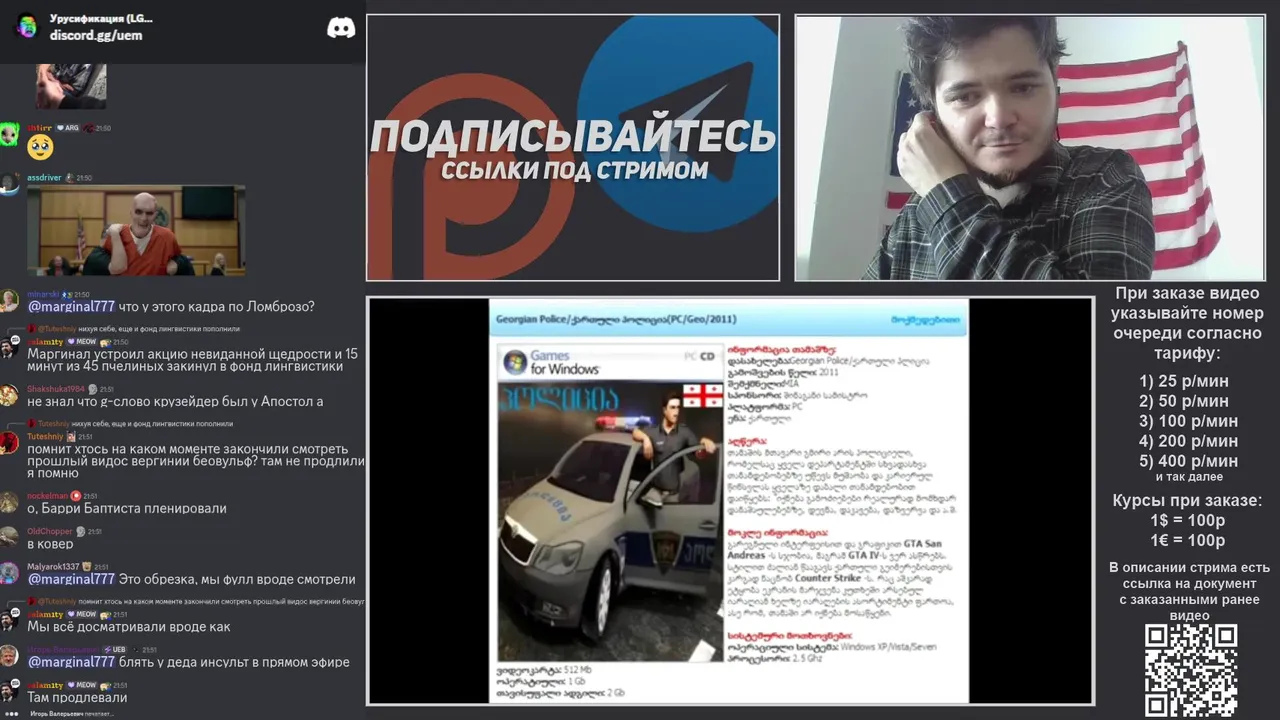Click the 3) 100 р/мин tariff line
Screen dimensions: 1280x720
(1189, 421)
